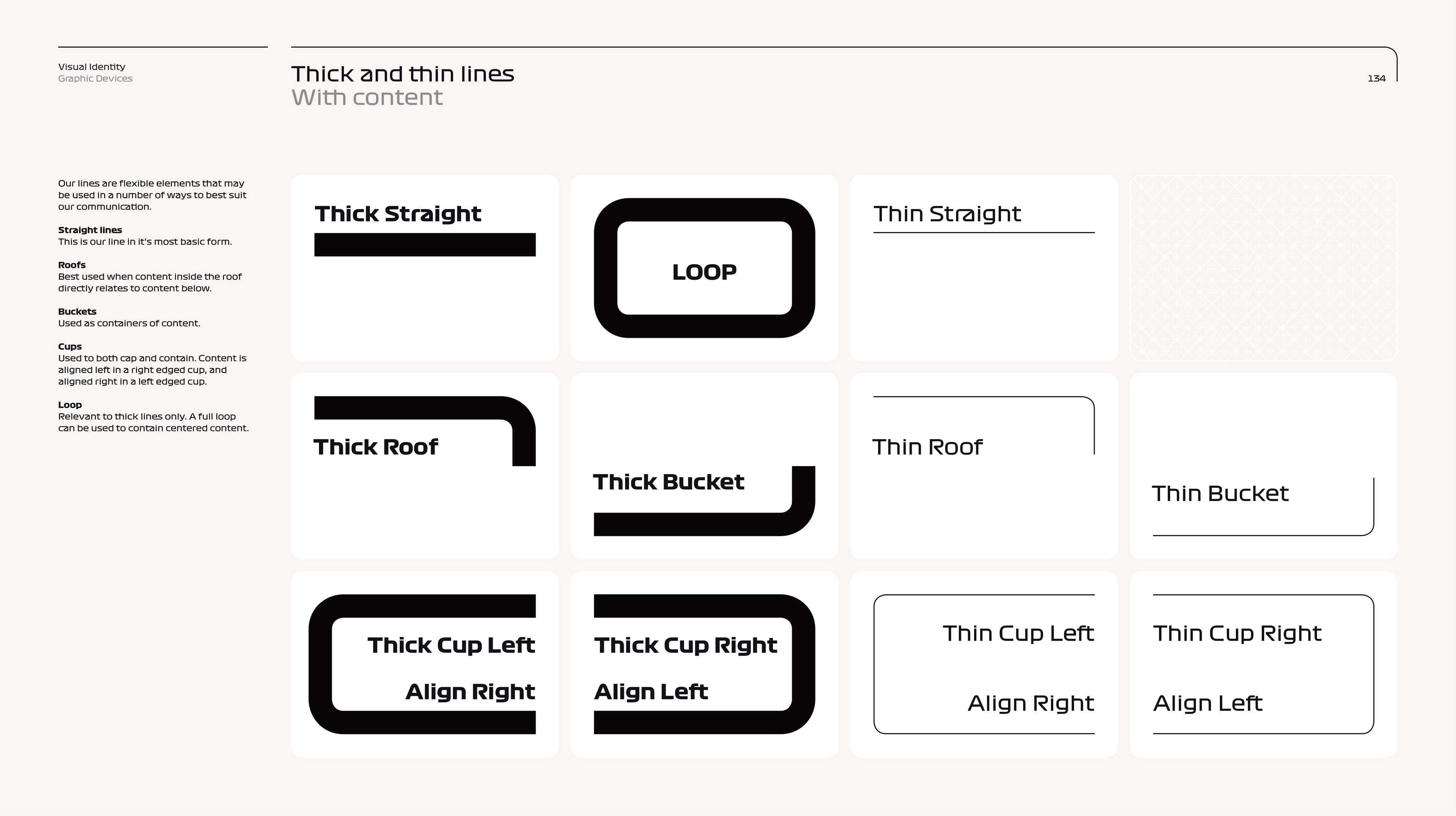The image size is (1456, 816).
Task: Click the "Thick Cup Left" text
Action: [x=451, y=645]
